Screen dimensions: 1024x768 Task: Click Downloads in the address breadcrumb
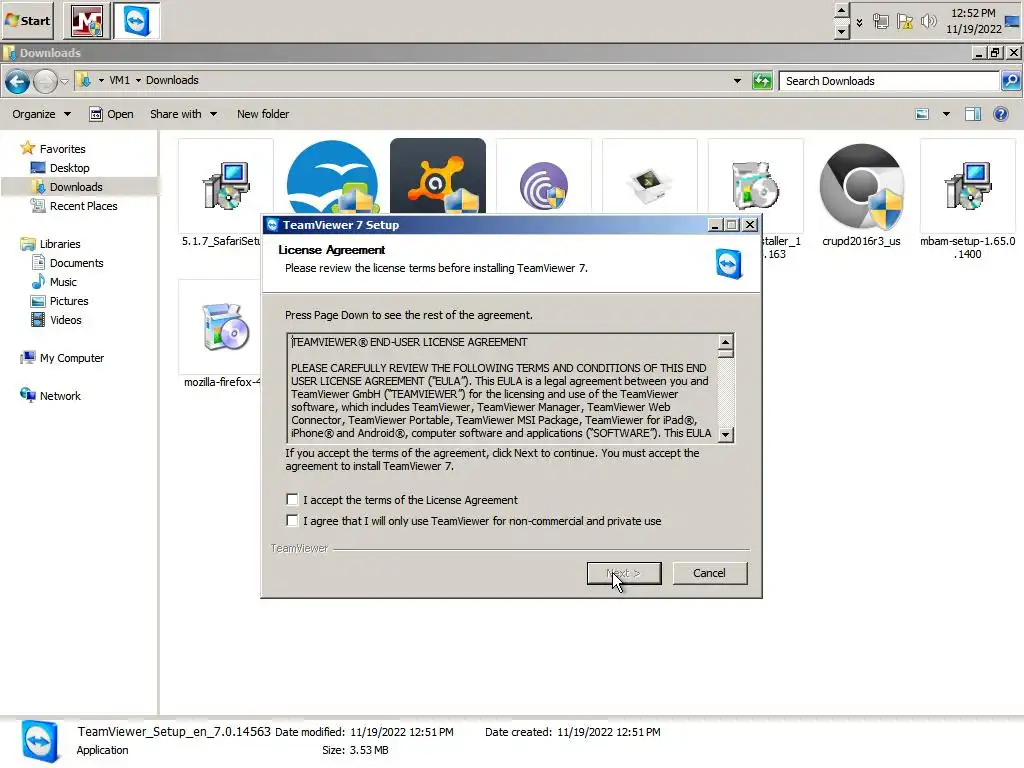[x=172, y=80]
